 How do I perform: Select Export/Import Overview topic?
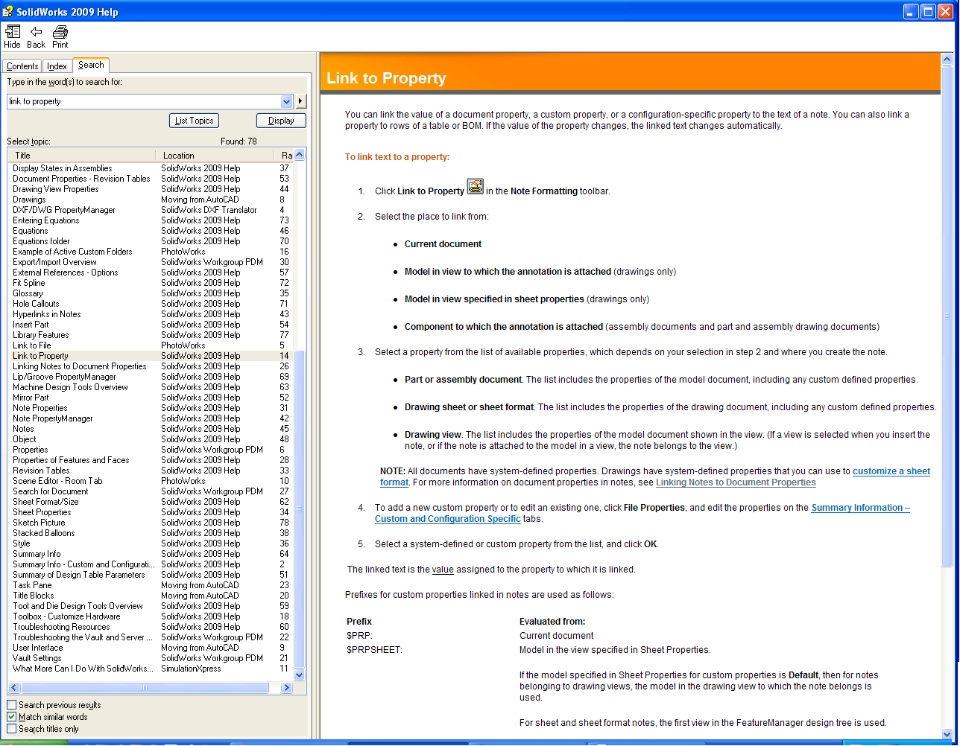click(x=54, y=262)
